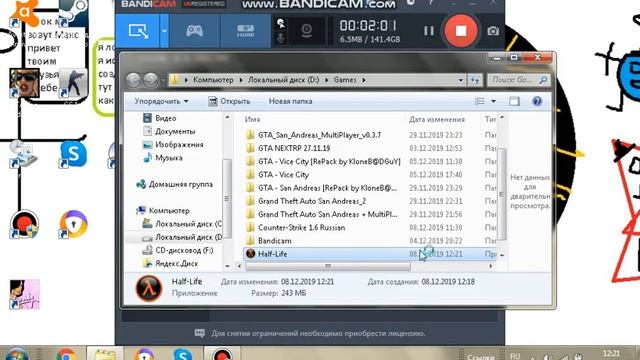The image size is (640, 360).
Task: Open Windows Start menu
Action: click(x=16, y=354)
